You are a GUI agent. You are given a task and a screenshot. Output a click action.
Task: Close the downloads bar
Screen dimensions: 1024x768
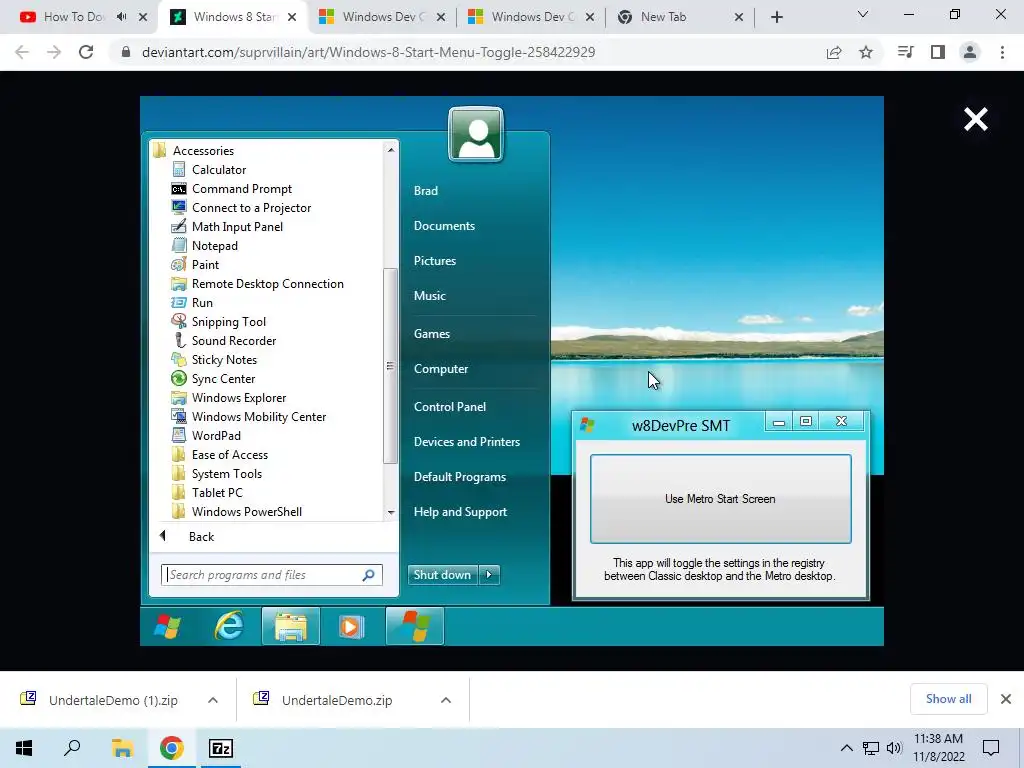click(x=1006, y=699)
